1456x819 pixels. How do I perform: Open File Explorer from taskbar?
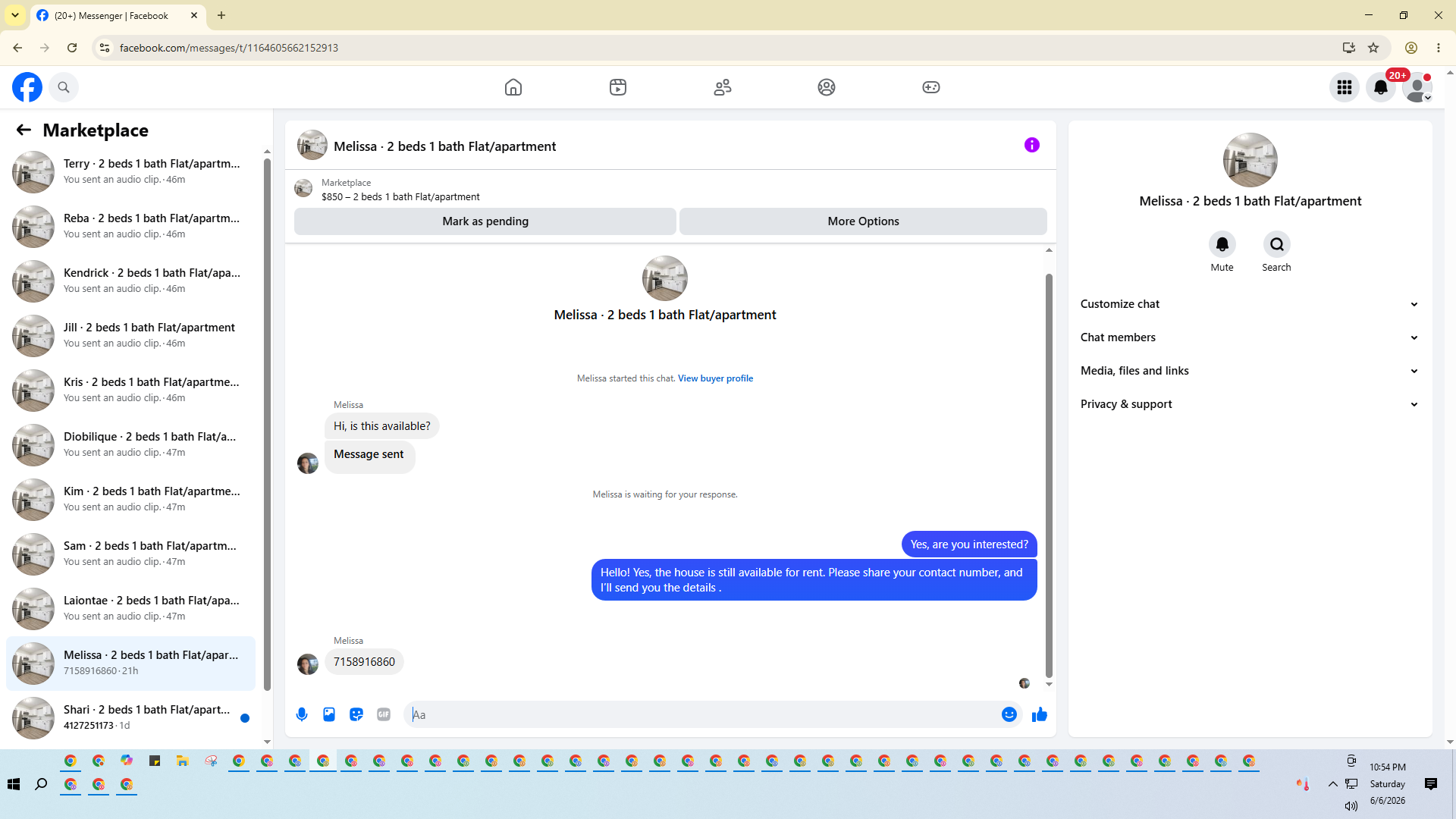tap(183, 761)
